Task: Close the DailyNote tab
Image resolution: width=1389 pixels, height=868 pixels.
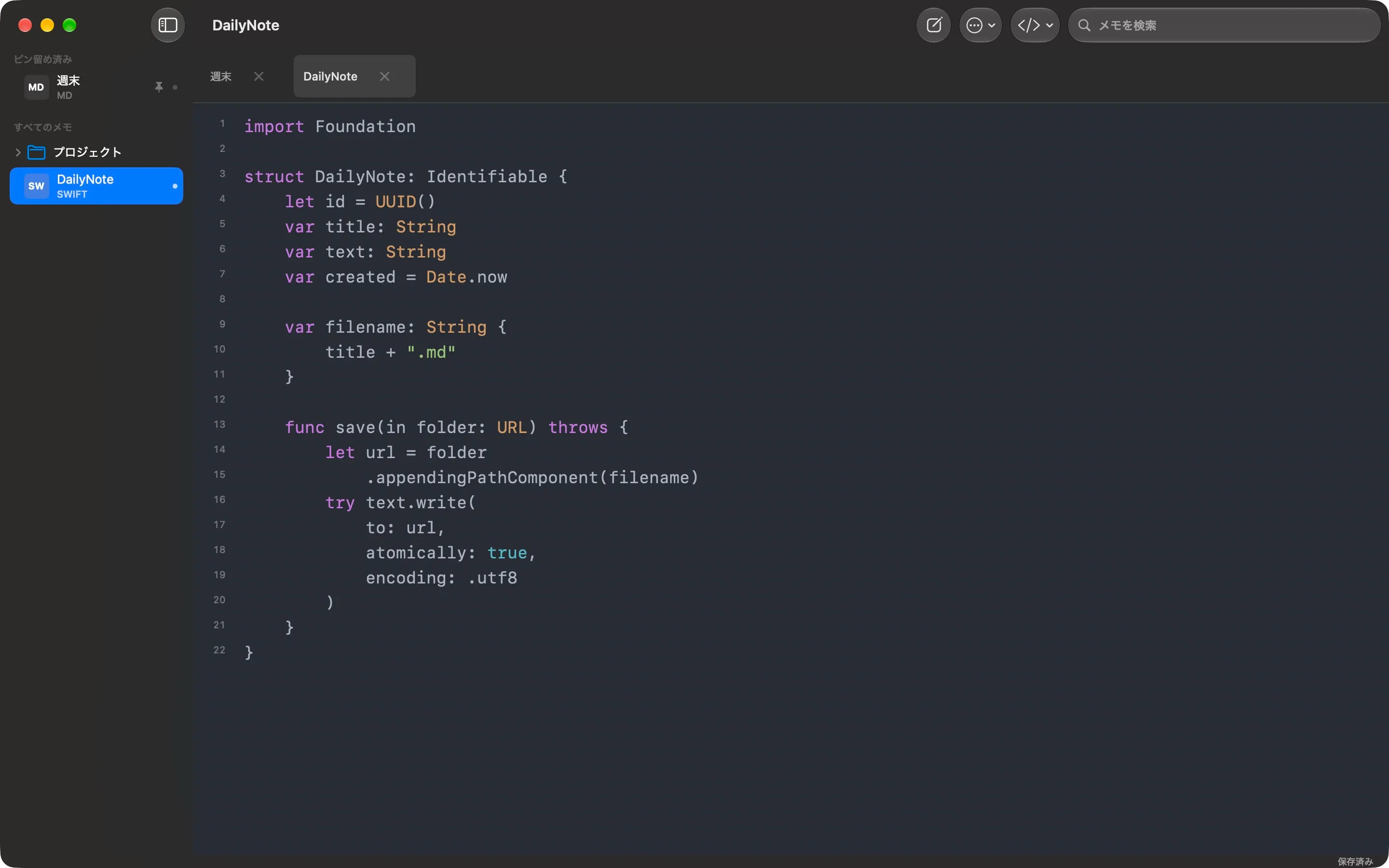Action: (384, 76)
